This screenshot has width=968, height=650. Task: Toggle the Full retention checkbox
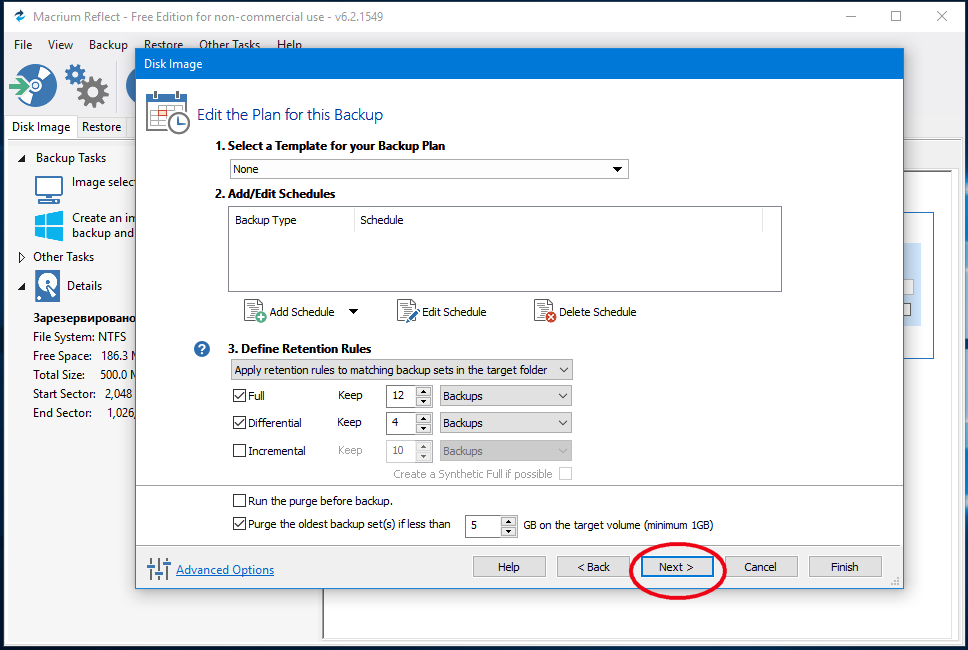pyautogui.click(x=240, y=396)
